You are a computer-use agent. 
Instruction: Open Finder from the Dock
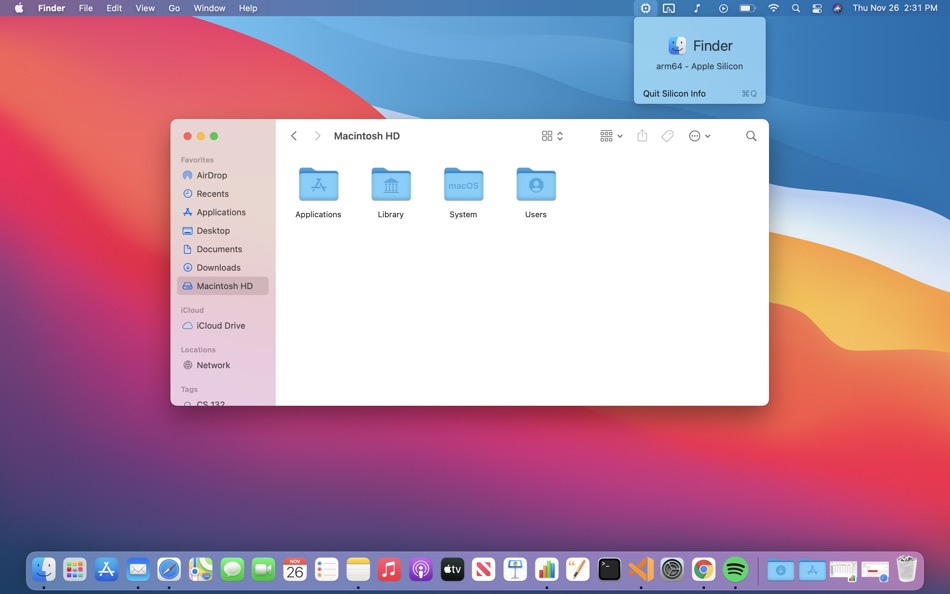[x=44, y=569]
